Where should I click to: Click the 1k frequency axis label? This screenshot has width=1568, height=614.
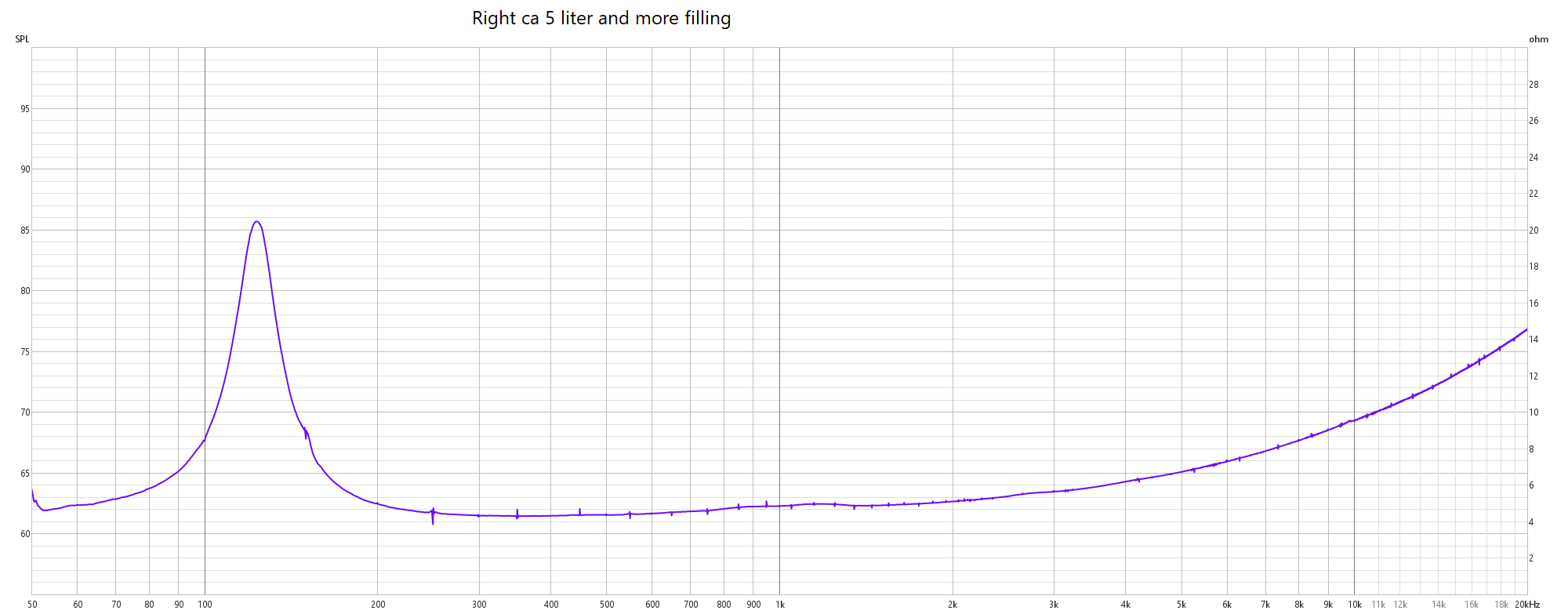780,605
